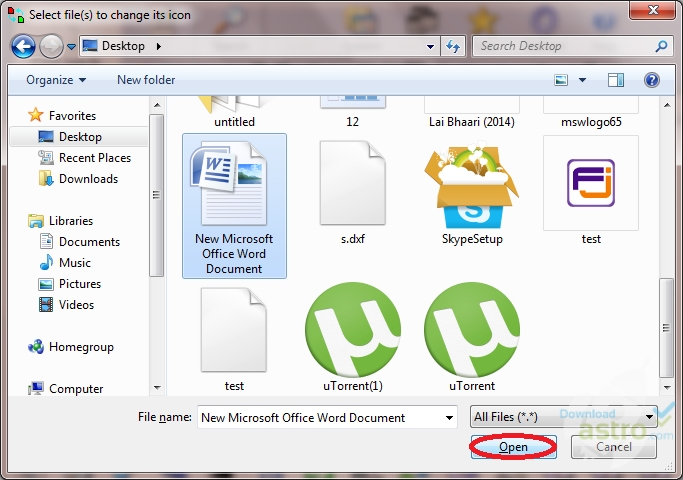Screen dimensions: 683x480
Task: Click the Desktop icon in the address bar
Action: tap(90, 46)
